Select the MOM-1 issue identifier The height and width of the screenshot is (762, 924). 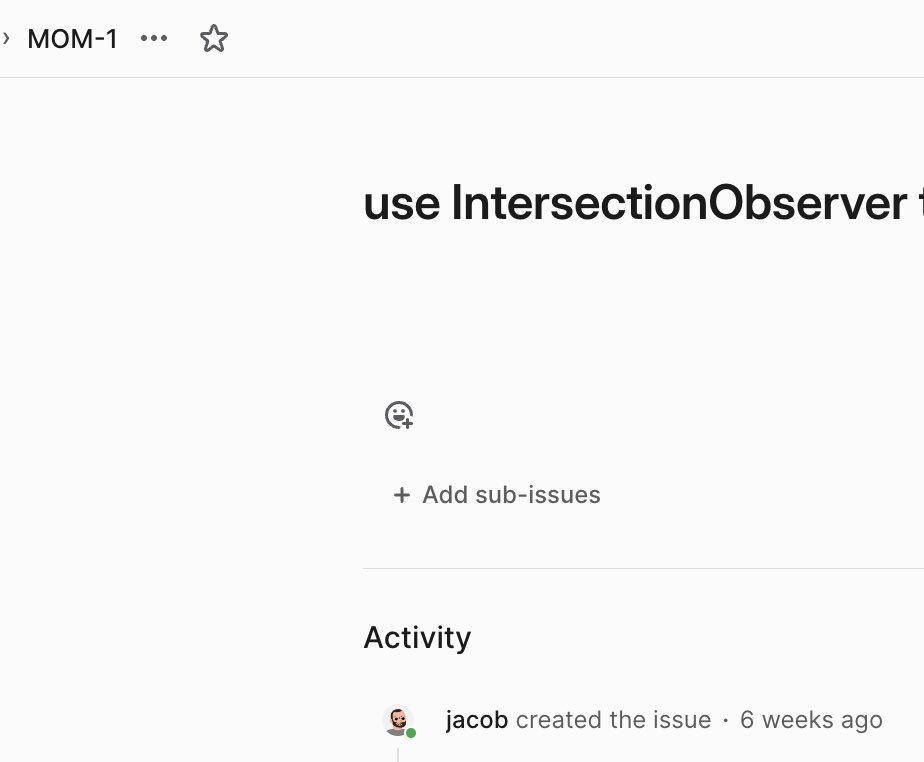[x=72, y=39]
